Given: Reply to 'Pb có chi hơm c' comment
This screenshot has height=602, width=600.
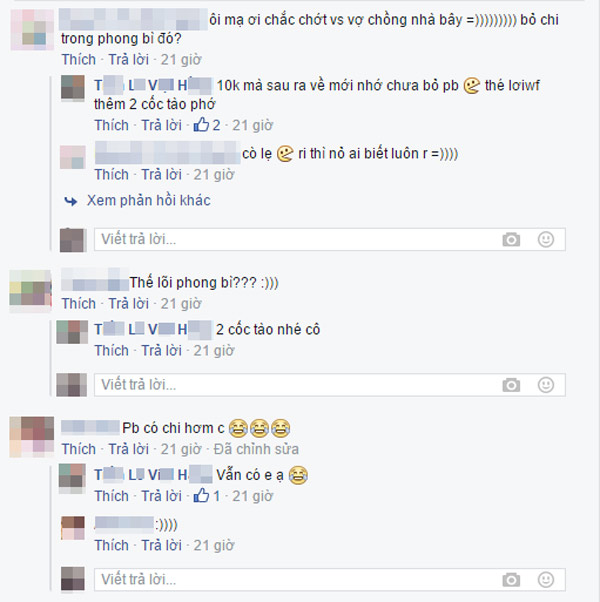Looking at the screenshot, I should tap(128, 449).
